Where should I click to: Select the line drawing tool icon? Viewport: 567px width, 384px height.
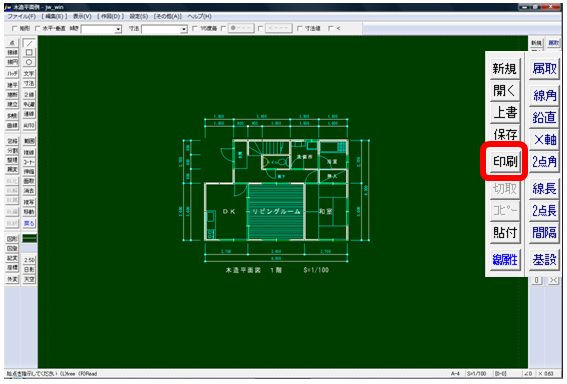pos(29,43)
